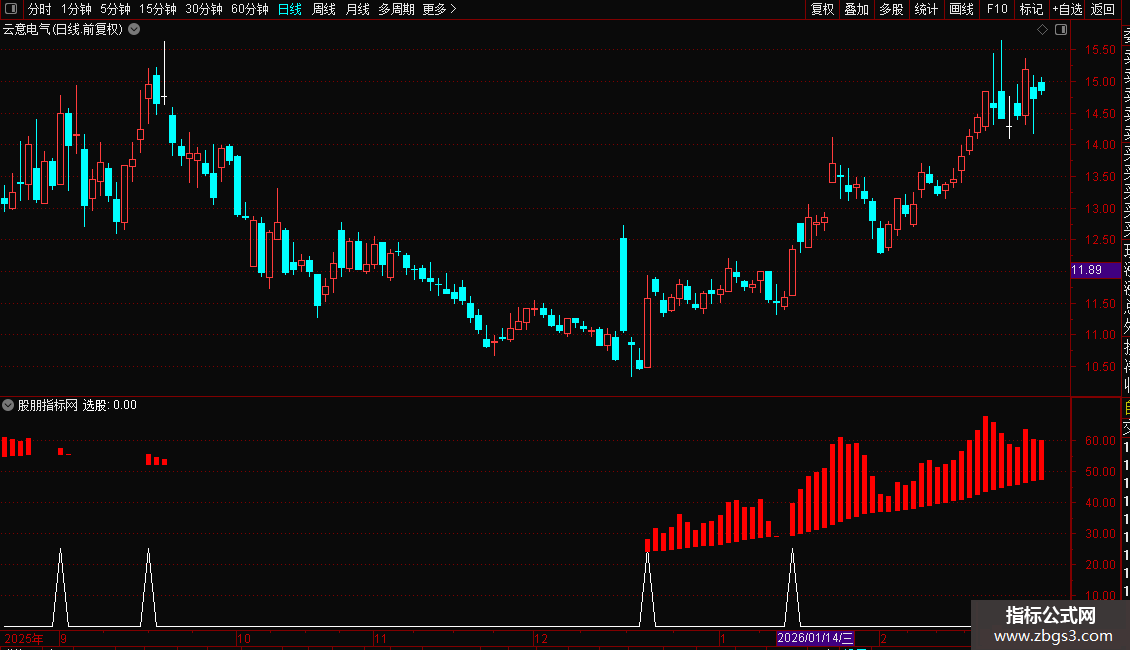This screenshot has width=1130, height=650.
Task: Click the 股朋指标网 indicator name
Action: [48, 405]
